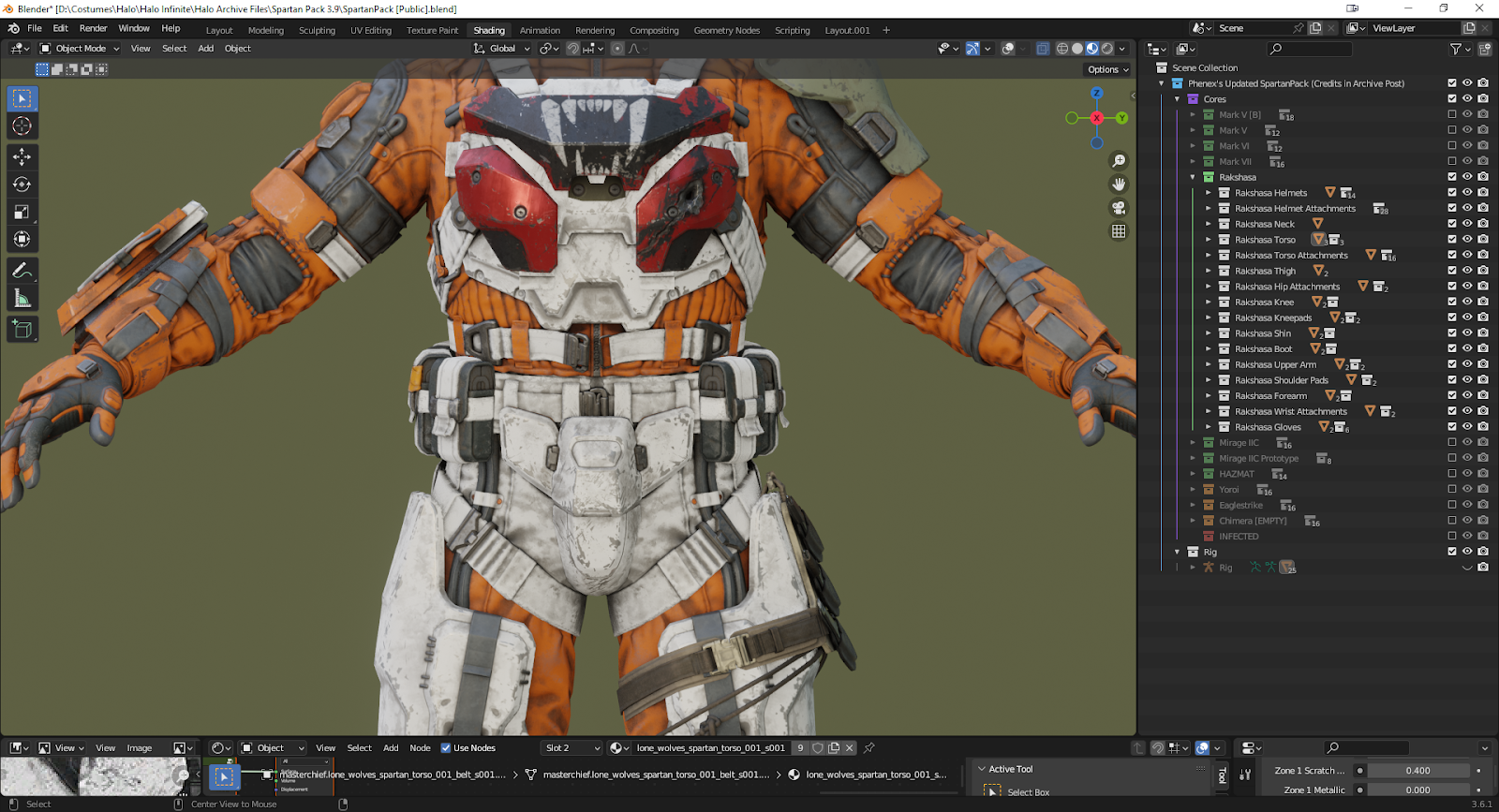Choose the Add Cube tool
Screen dimensions: 1499x812
pyautogui.click(x=22, y=330)
